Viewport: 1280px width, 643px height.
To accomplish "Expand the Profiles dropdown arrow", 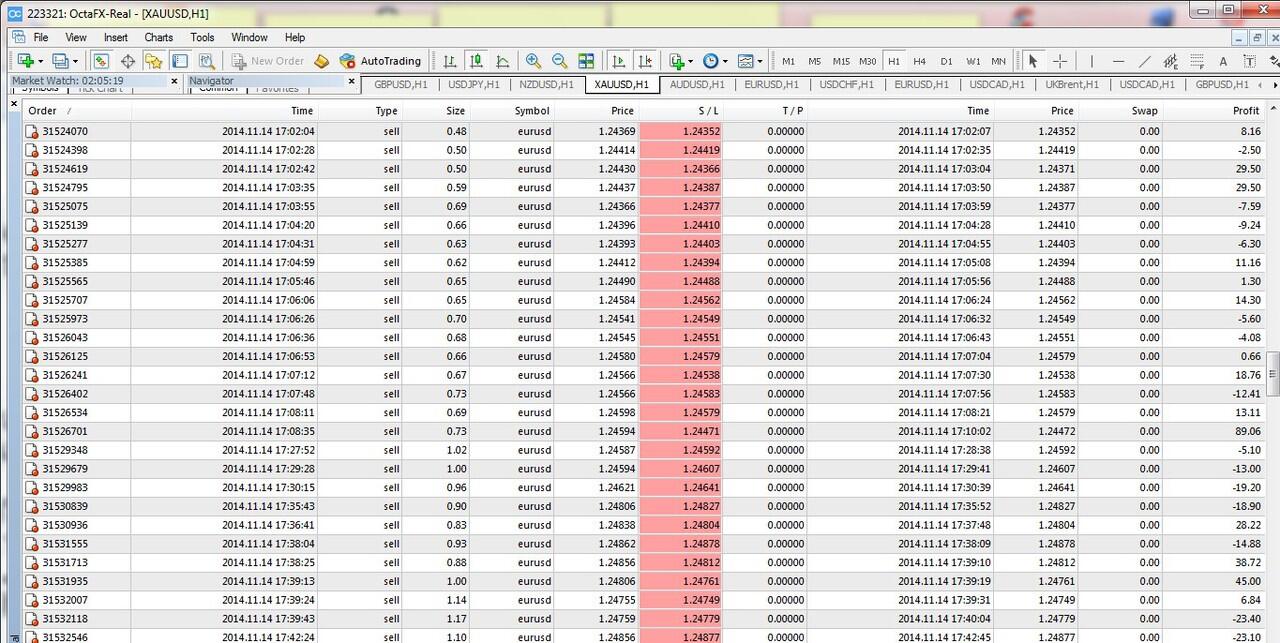I will point(75,62).
